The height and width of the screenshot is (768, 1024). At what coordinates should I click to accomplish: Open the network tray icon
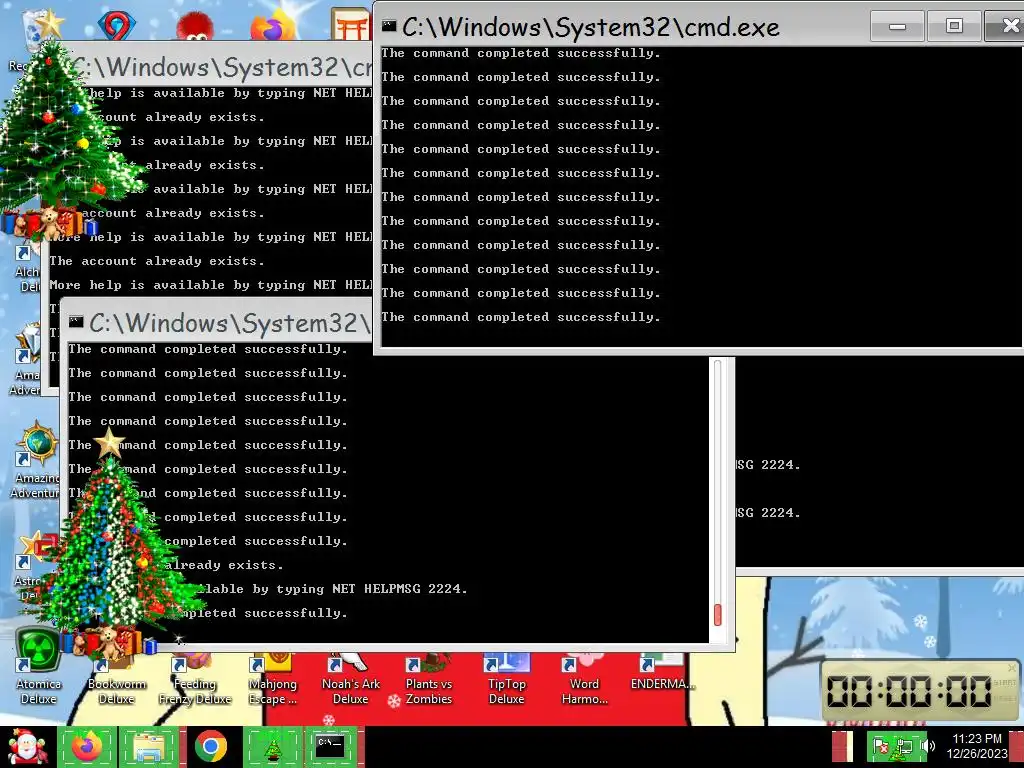click(x=904, y=746)
